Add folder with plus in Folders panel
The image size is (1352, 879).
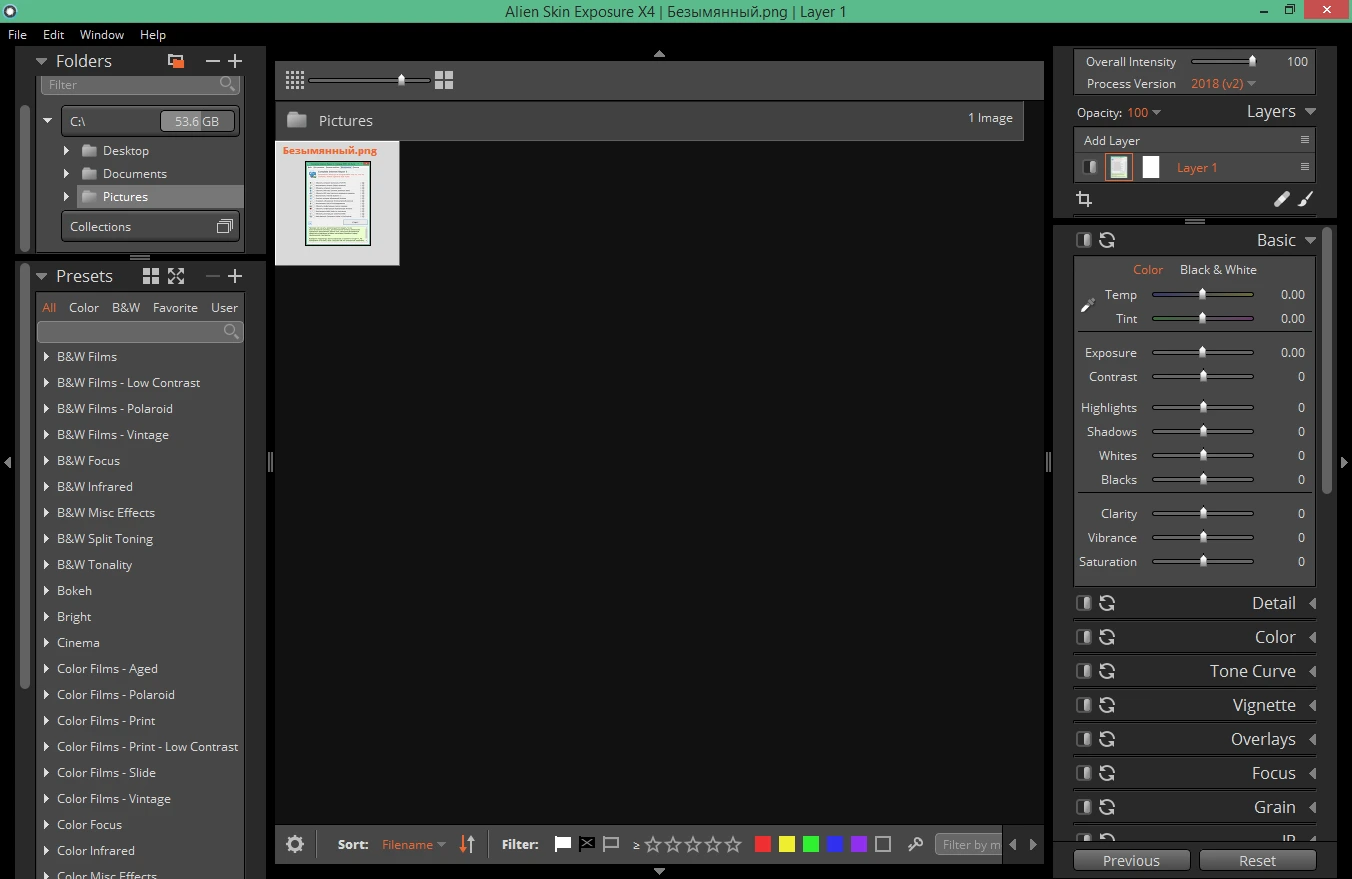point(235,61)
